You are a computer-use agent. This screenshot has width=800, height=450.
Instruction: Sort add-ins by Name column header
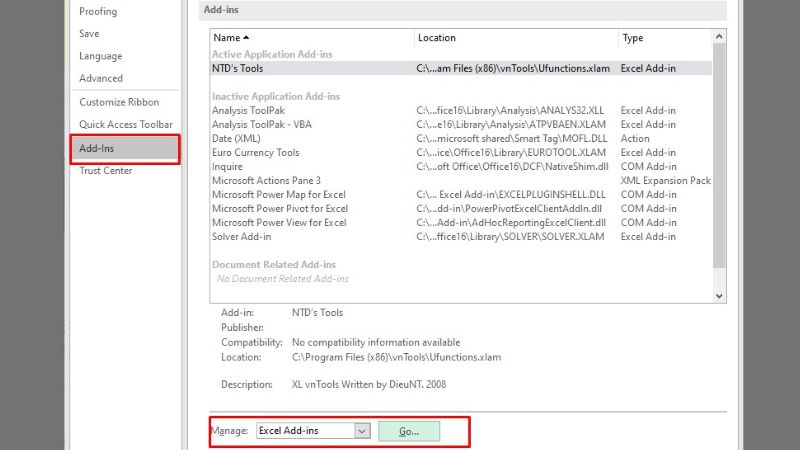click(x=312, y=38)
